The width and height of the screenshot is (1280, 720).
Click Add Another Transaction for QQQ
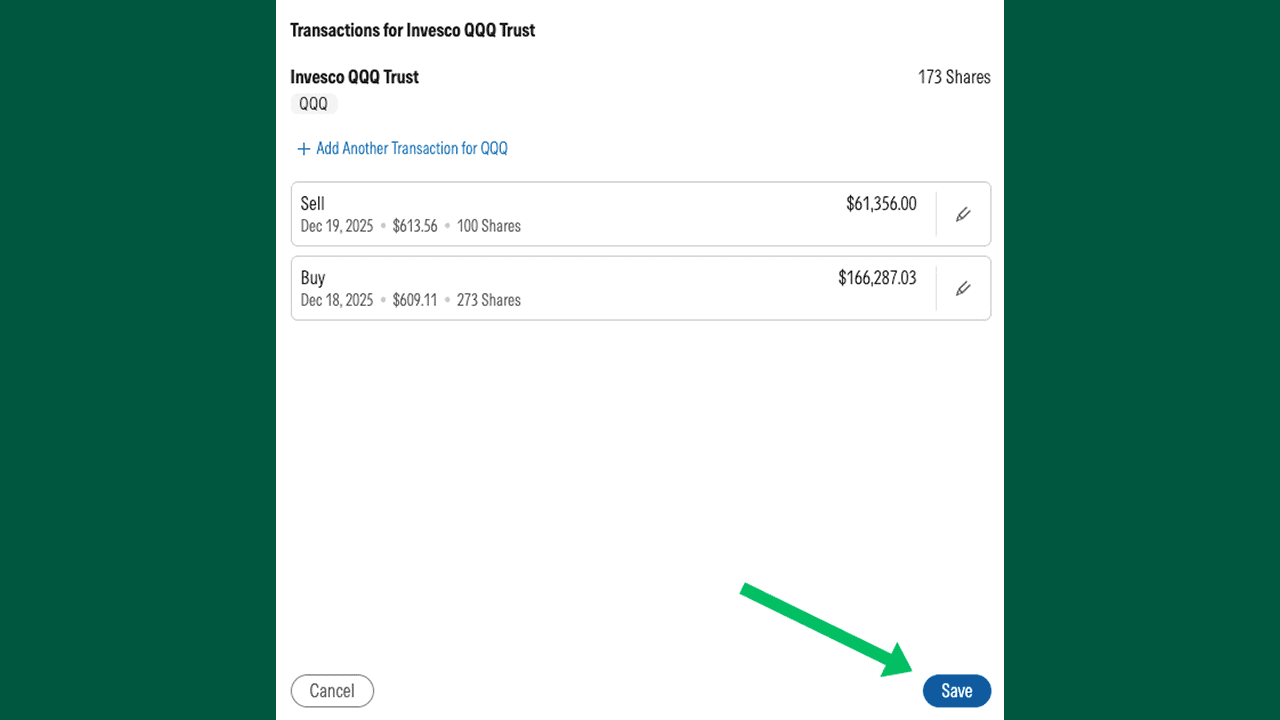412,148
